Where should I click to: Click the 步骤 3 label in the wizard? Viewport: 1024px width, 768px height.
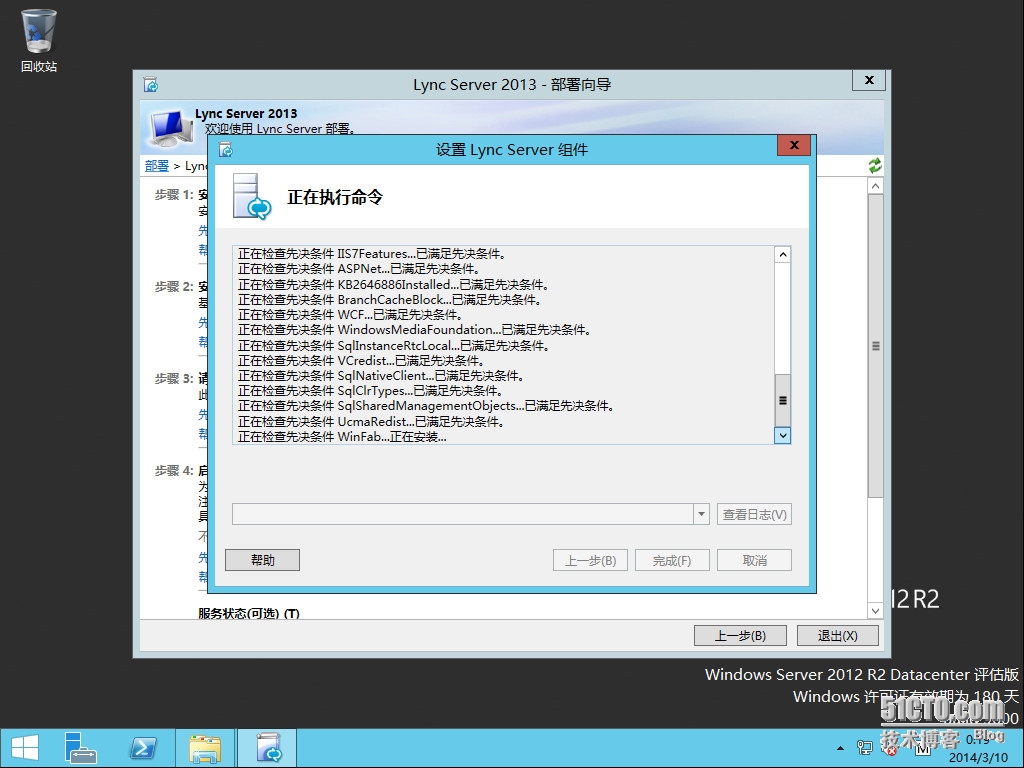[x=174, y=379]
